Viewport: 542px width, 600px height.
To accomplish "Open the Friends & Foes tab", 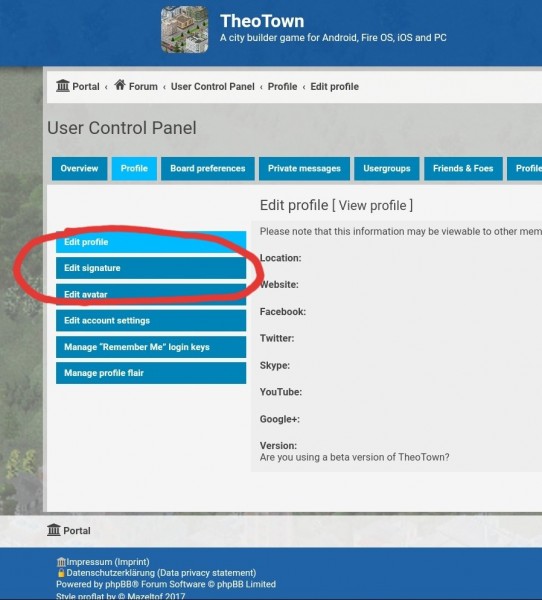I will point(463,168).
